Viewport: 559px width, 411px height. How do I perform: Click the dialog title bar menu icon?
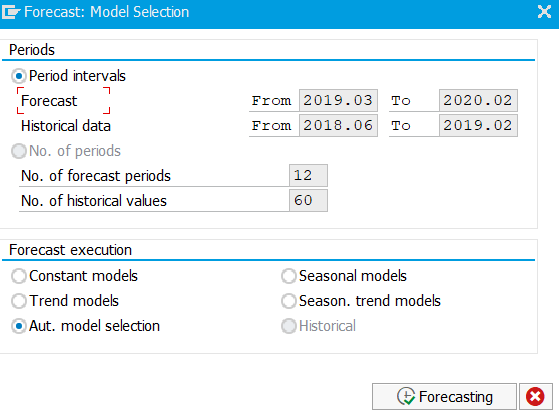coord(11,12)
